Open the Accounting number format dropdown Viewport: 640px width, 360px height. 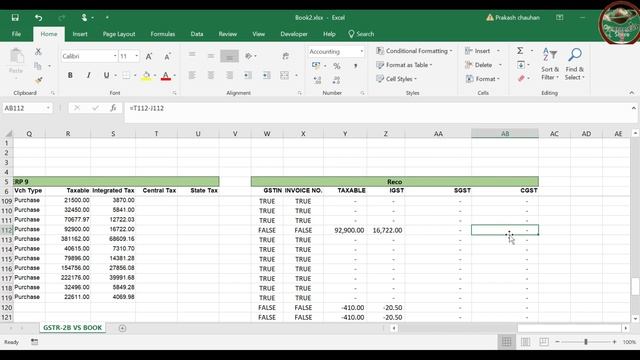(362, 51)
